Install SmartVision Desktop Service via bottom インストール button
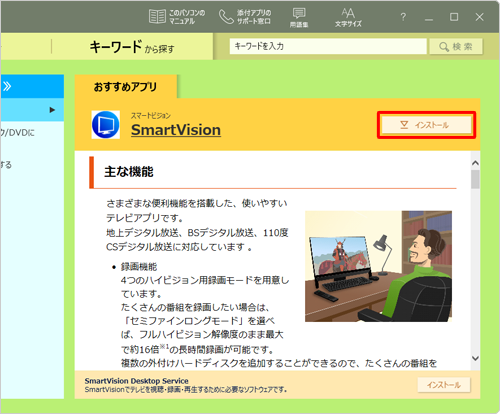The image size is (500, 414). point(444,385)
